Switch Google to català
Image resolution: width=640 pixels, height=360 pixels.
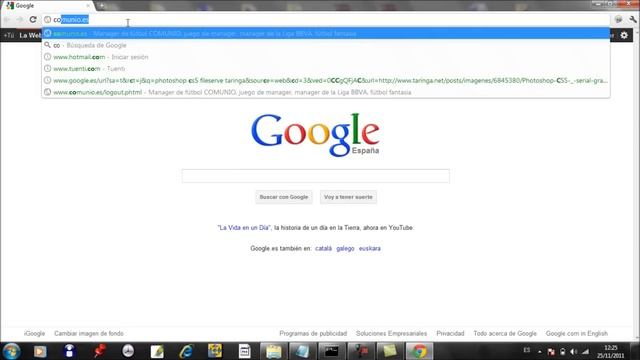coord(323,248)
